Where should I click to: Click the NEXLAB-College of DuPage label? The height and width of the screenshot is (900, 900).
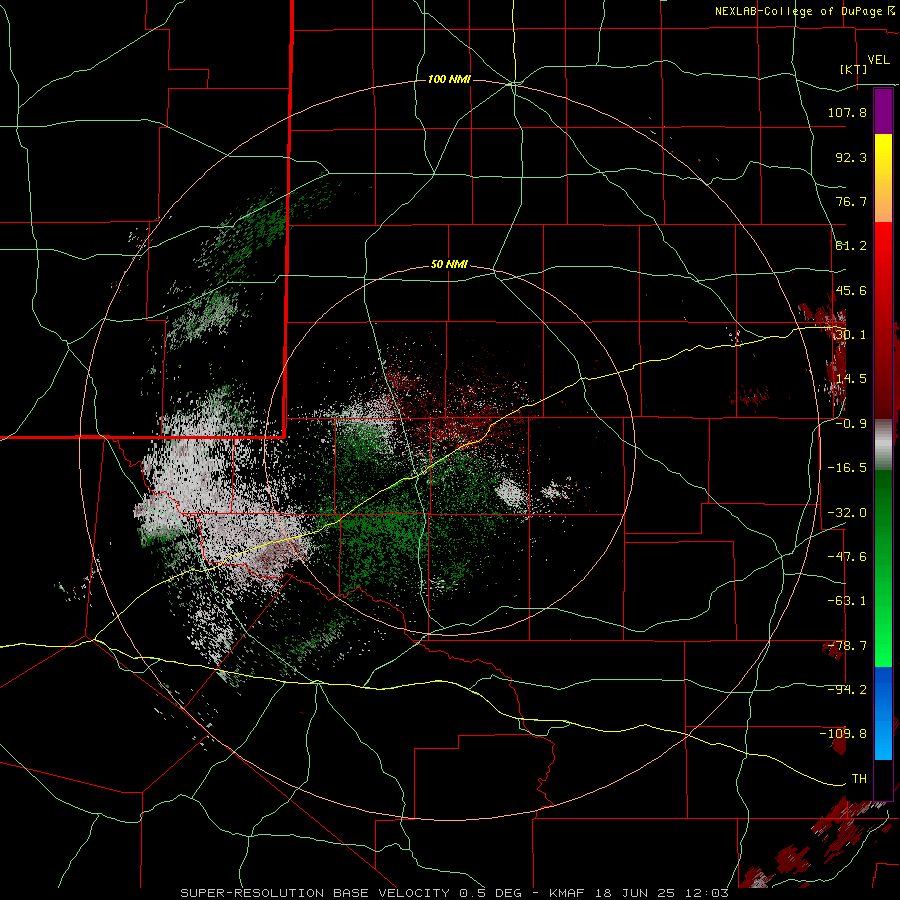point(798,11)
